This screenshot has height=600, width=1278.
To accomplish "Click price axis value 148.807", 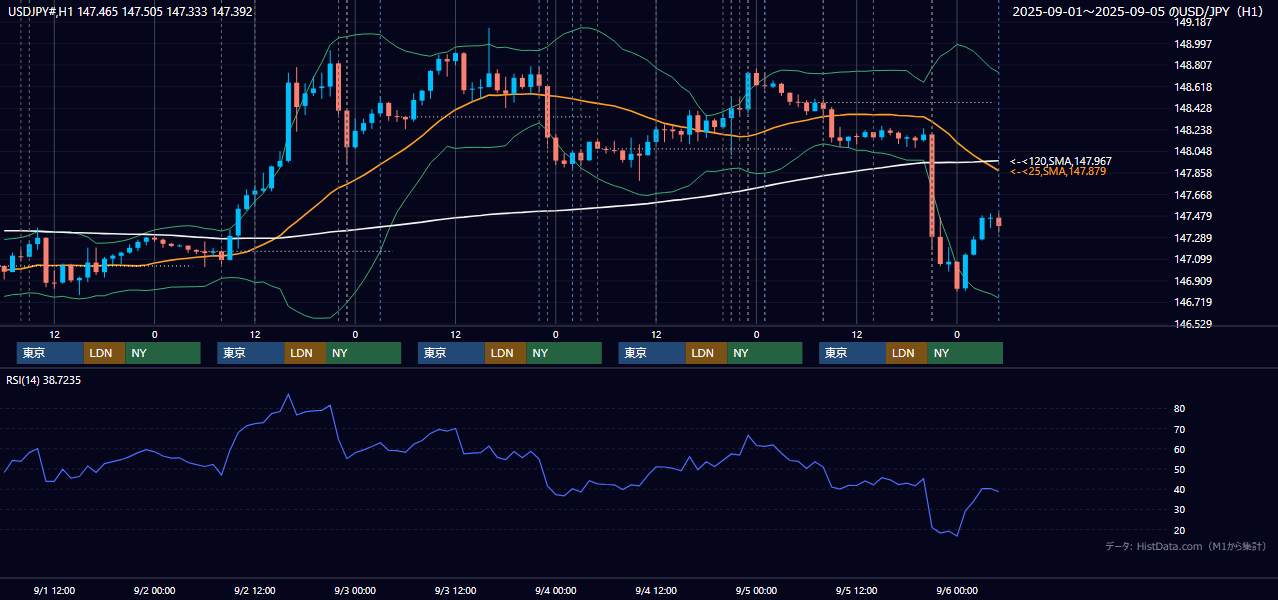I will pos(1192,65).
